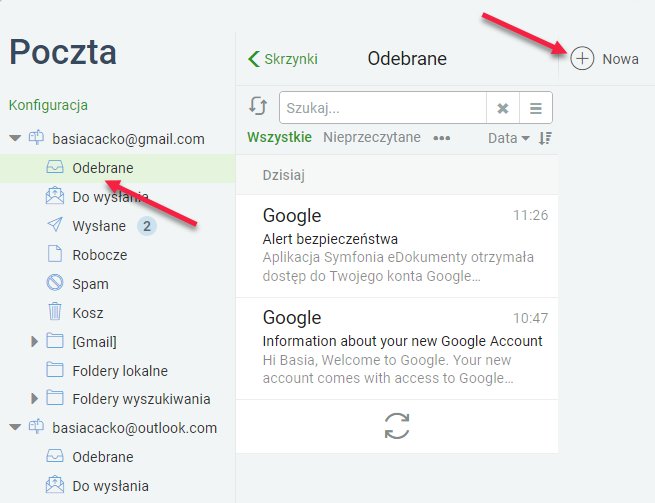Click the Wysłane count badge 2
The image size is (655, 503).
pos(147,226)
